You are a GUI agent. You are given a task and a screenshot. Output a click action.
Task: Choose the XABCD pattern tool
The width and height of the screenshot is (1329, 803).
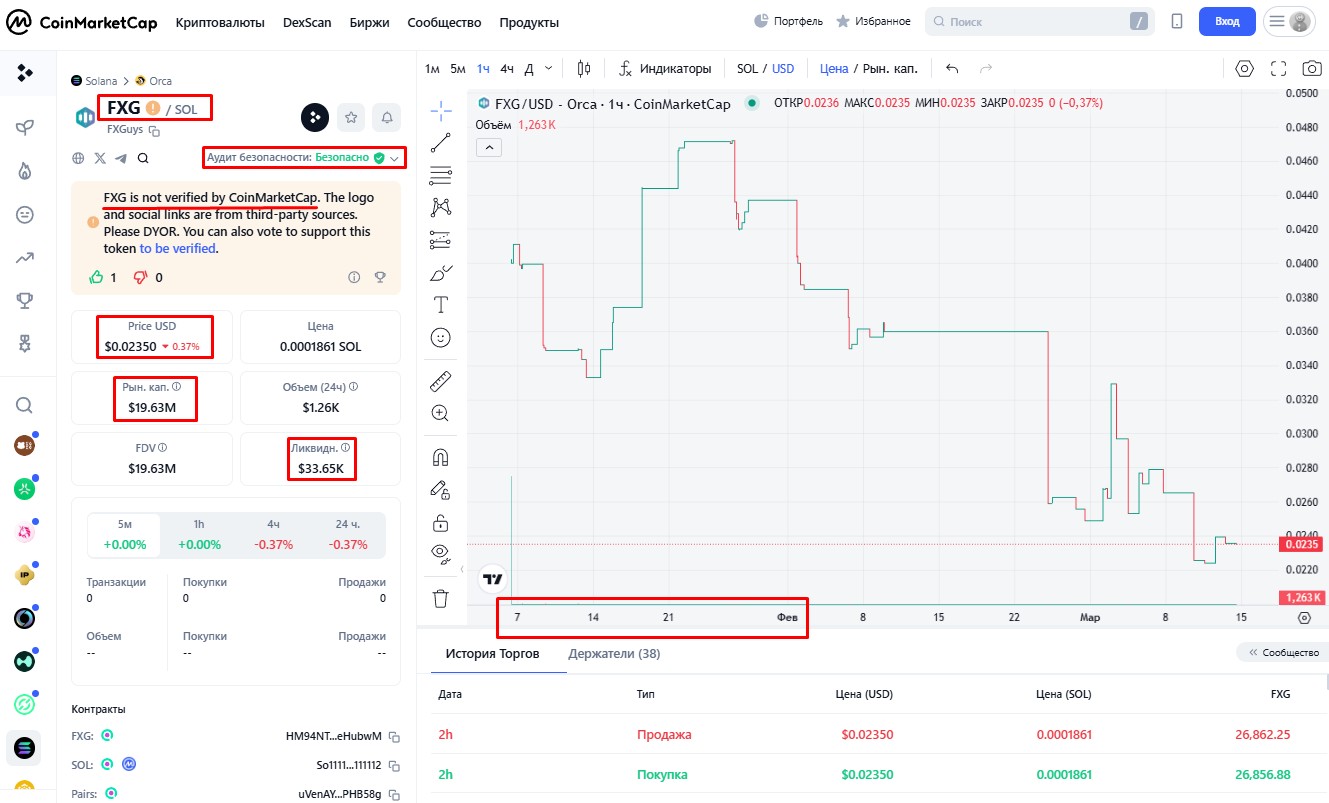440,207
